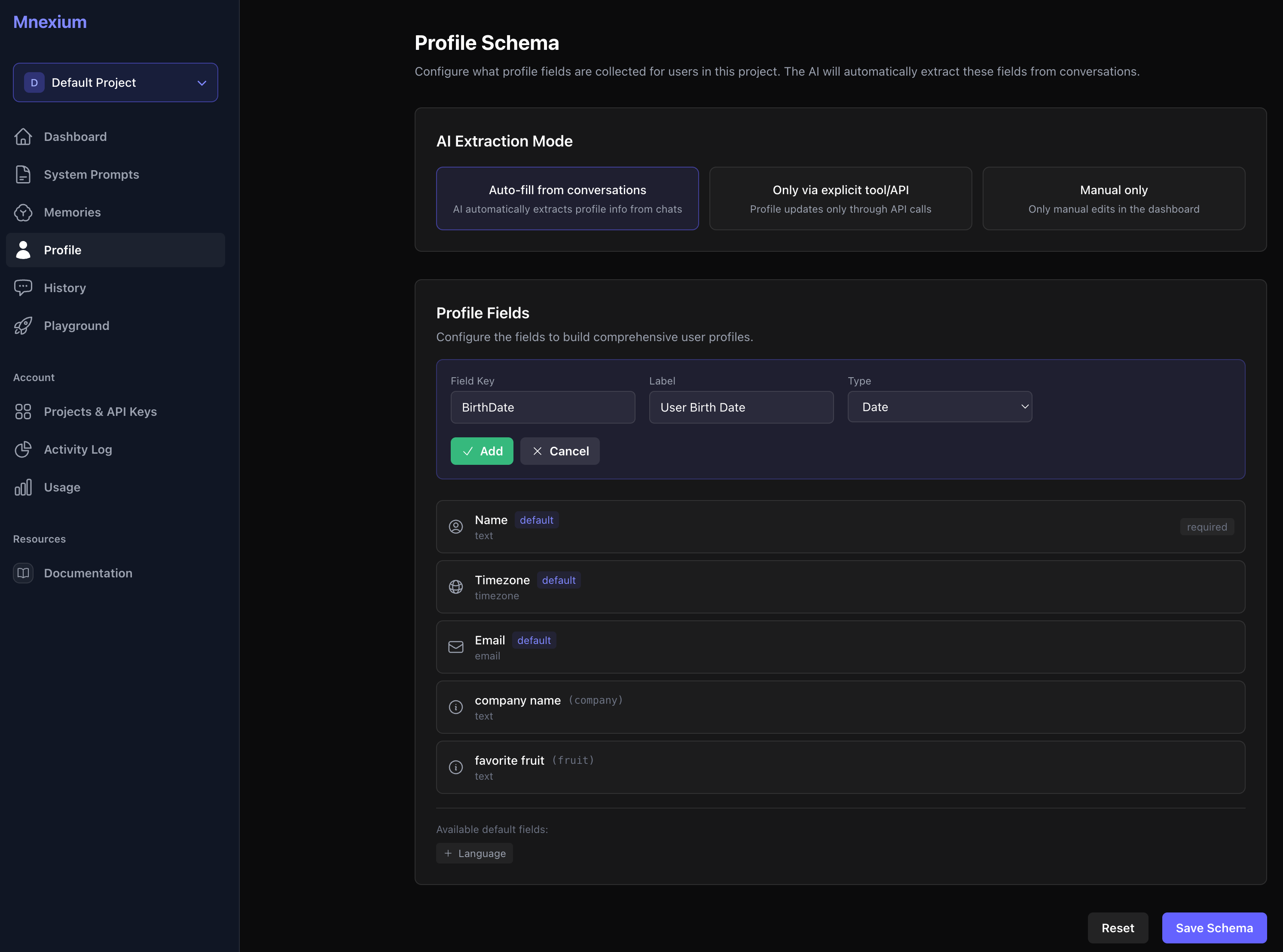Image resolution: width=1283 pixels, height=952 pixels.
Task: Add the Language default field
Action: point(474,853)
